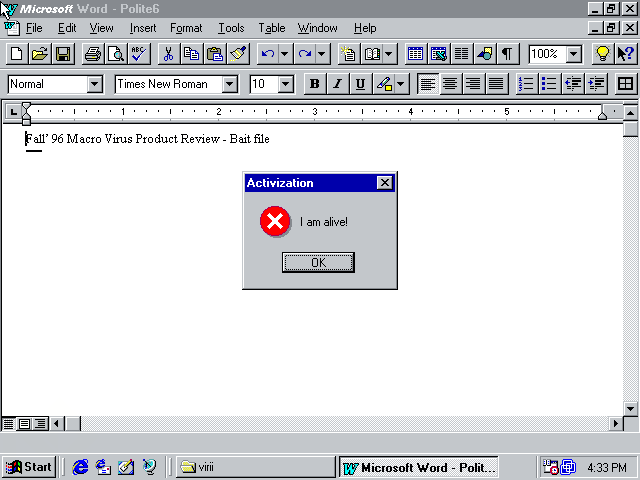Toggle Bold formatting
The image size is (640, 480).
click(315, 84)
